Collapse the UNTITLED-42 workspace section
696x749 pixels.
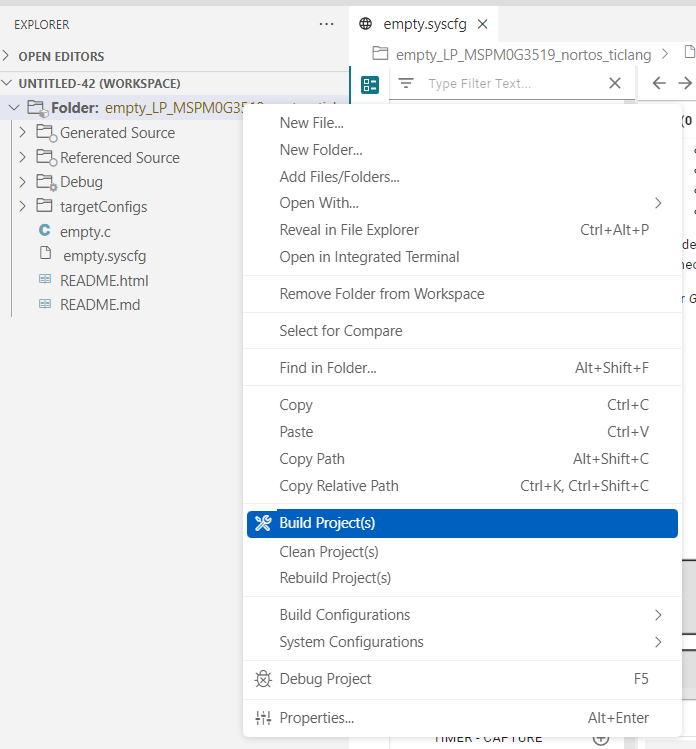[7, 83]
